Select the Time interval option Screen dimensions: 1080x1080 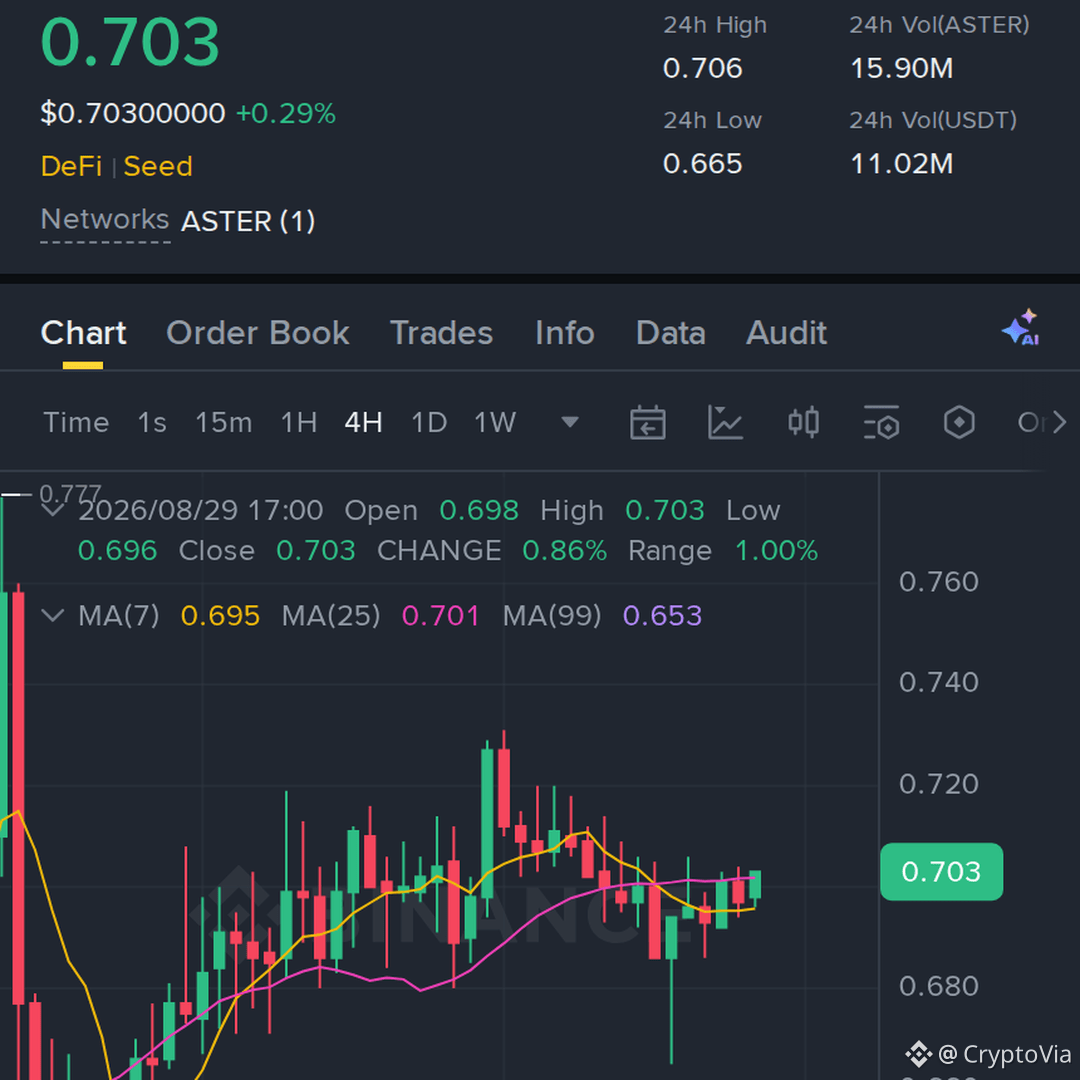click(76, 422)
